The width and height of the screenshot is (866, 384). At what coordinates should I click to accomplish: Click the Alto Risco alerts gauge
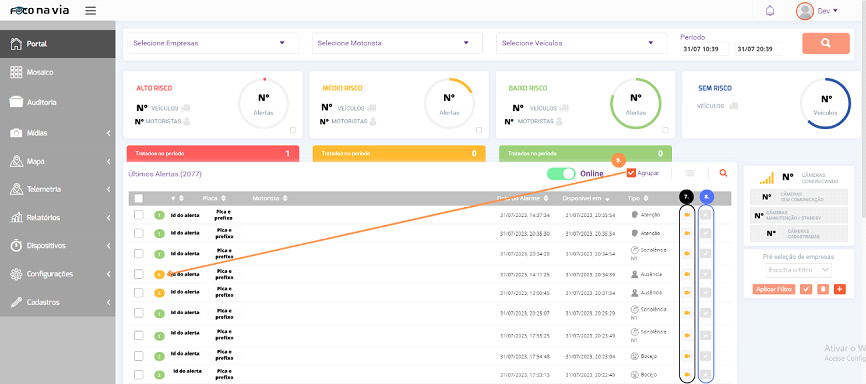263,104
